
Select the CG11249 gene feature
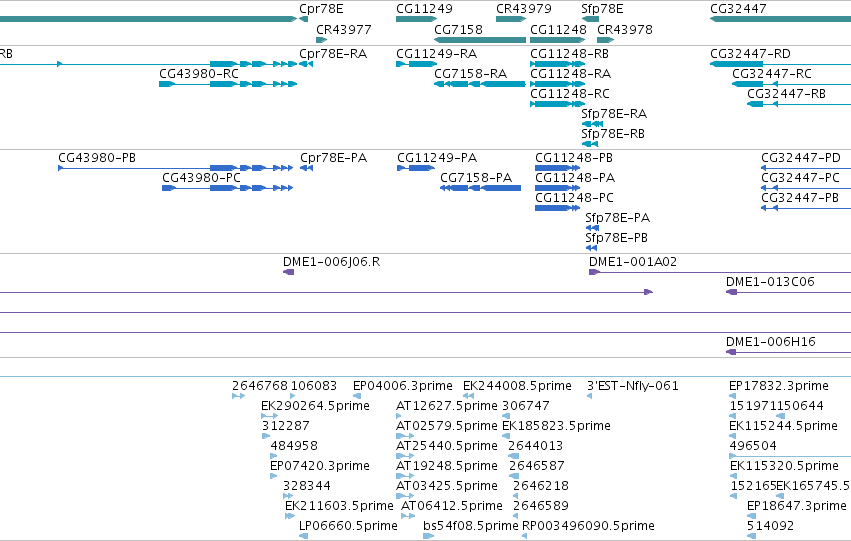click(416, 19)
